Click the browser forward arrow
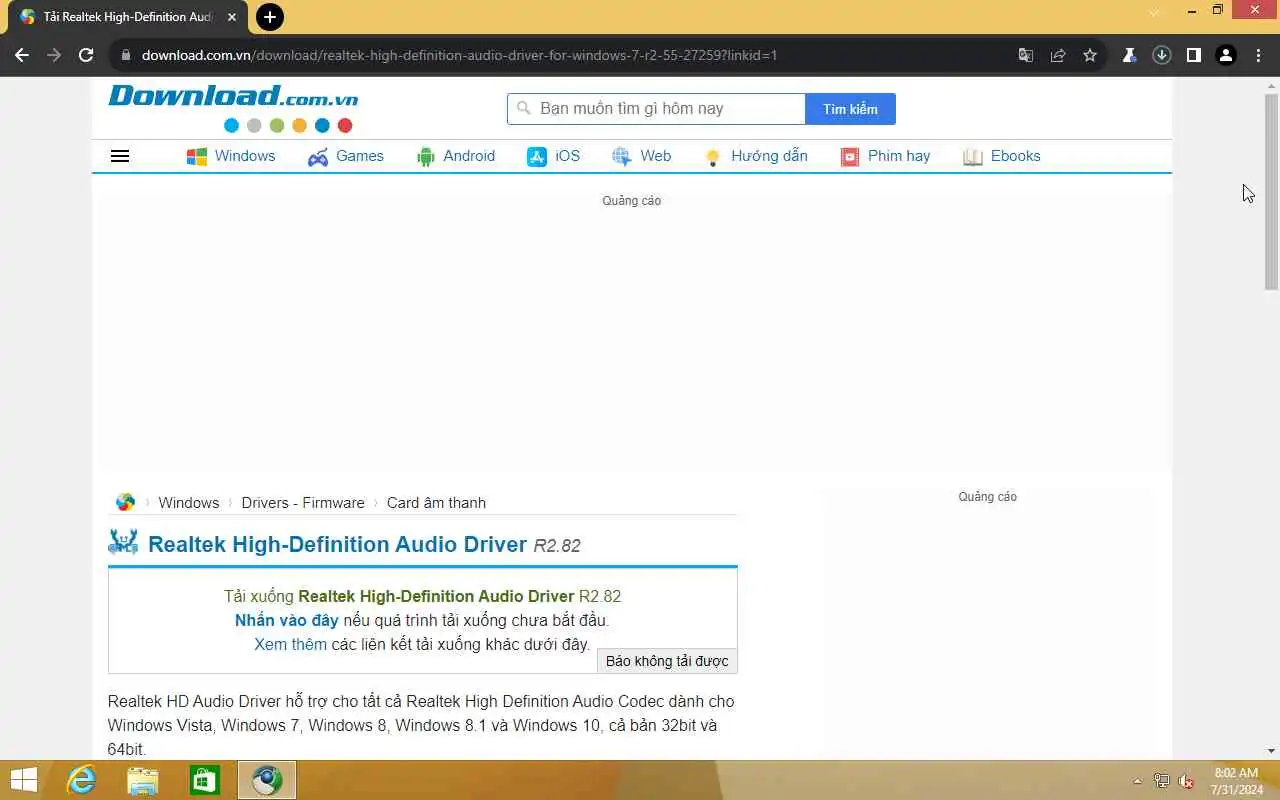This screenshot has width=1280, height=800. click(x=54, y=55)
